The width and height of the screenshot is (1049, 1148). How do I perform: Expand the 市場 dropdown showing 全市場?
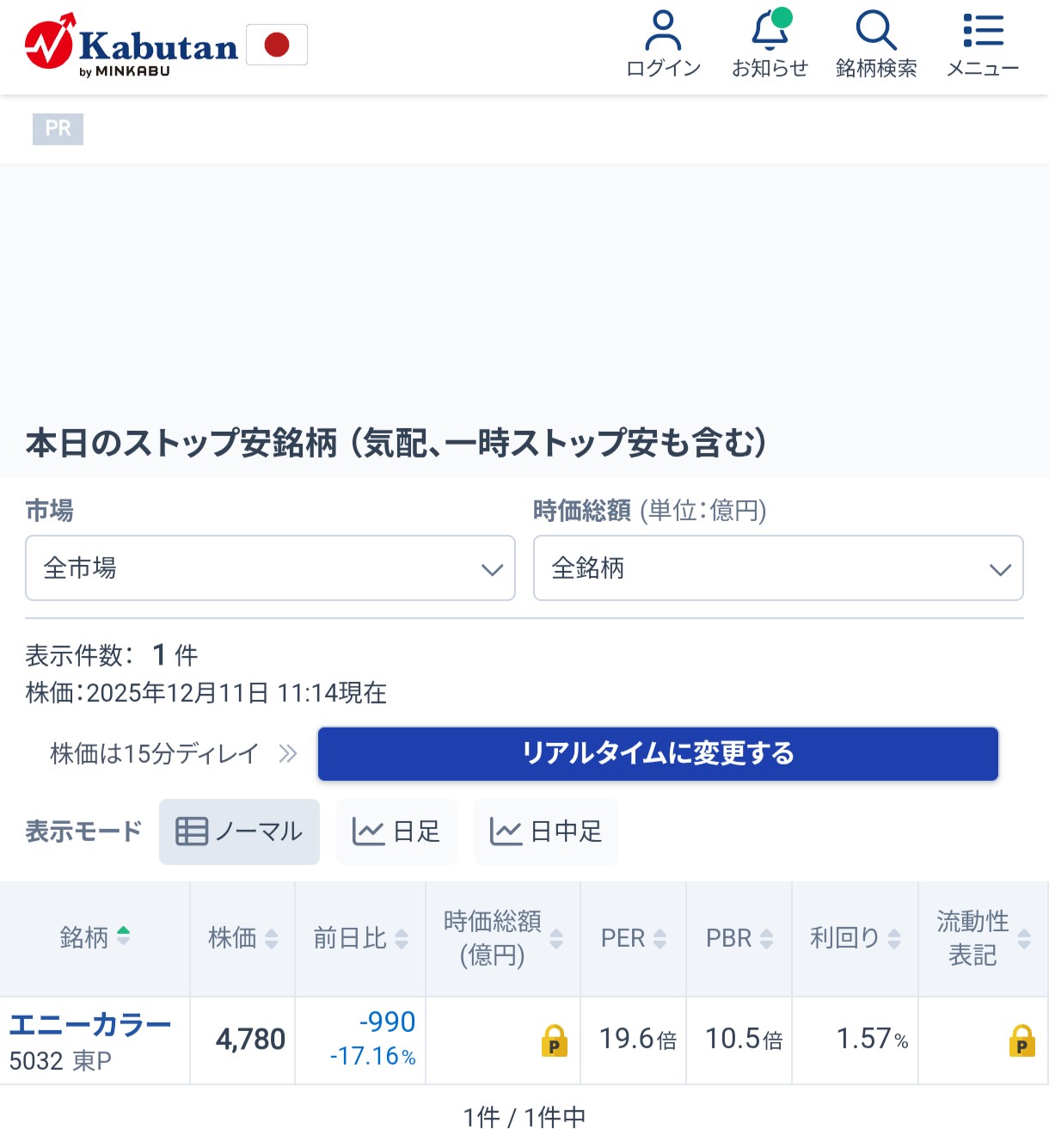pos(270,568)
